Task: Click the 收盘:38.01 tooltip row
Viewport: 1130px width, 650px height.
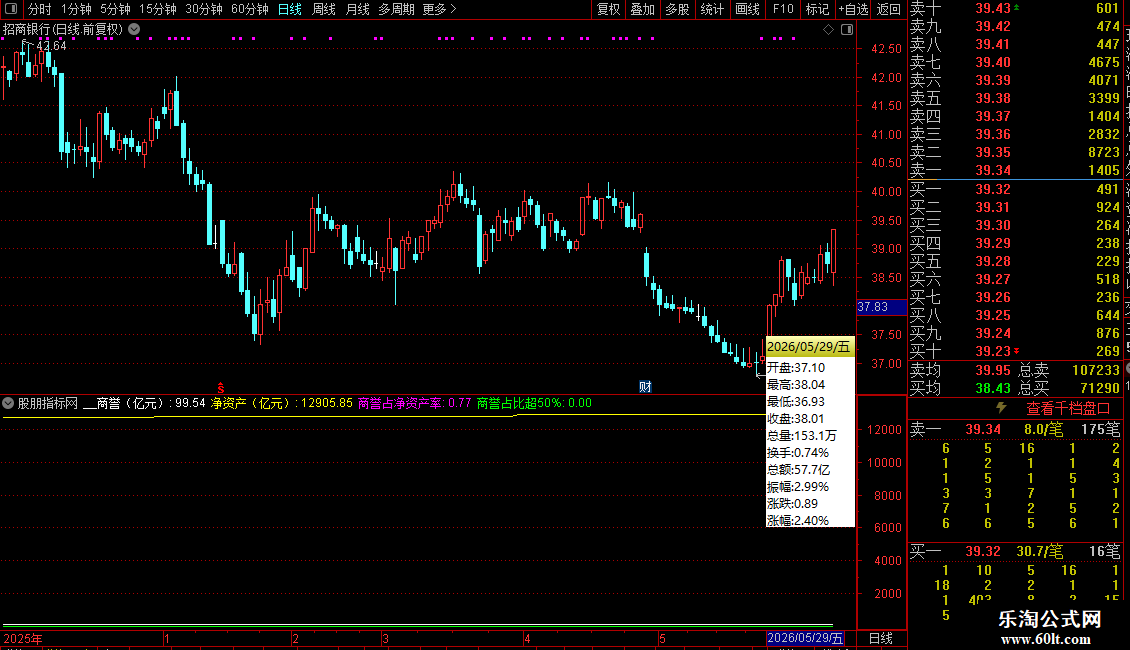Action: point(796,419)
